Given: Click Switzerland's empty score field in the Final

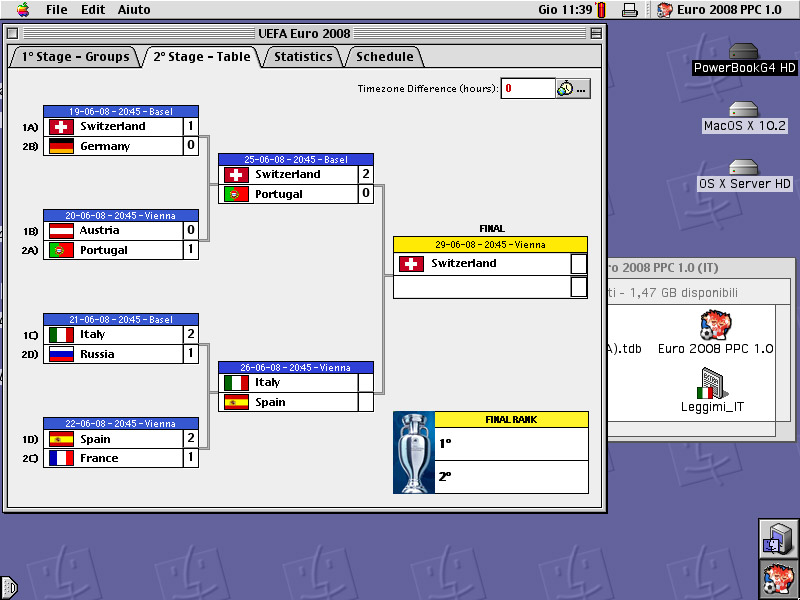Looking at the screenshot, I should (579, 264).
